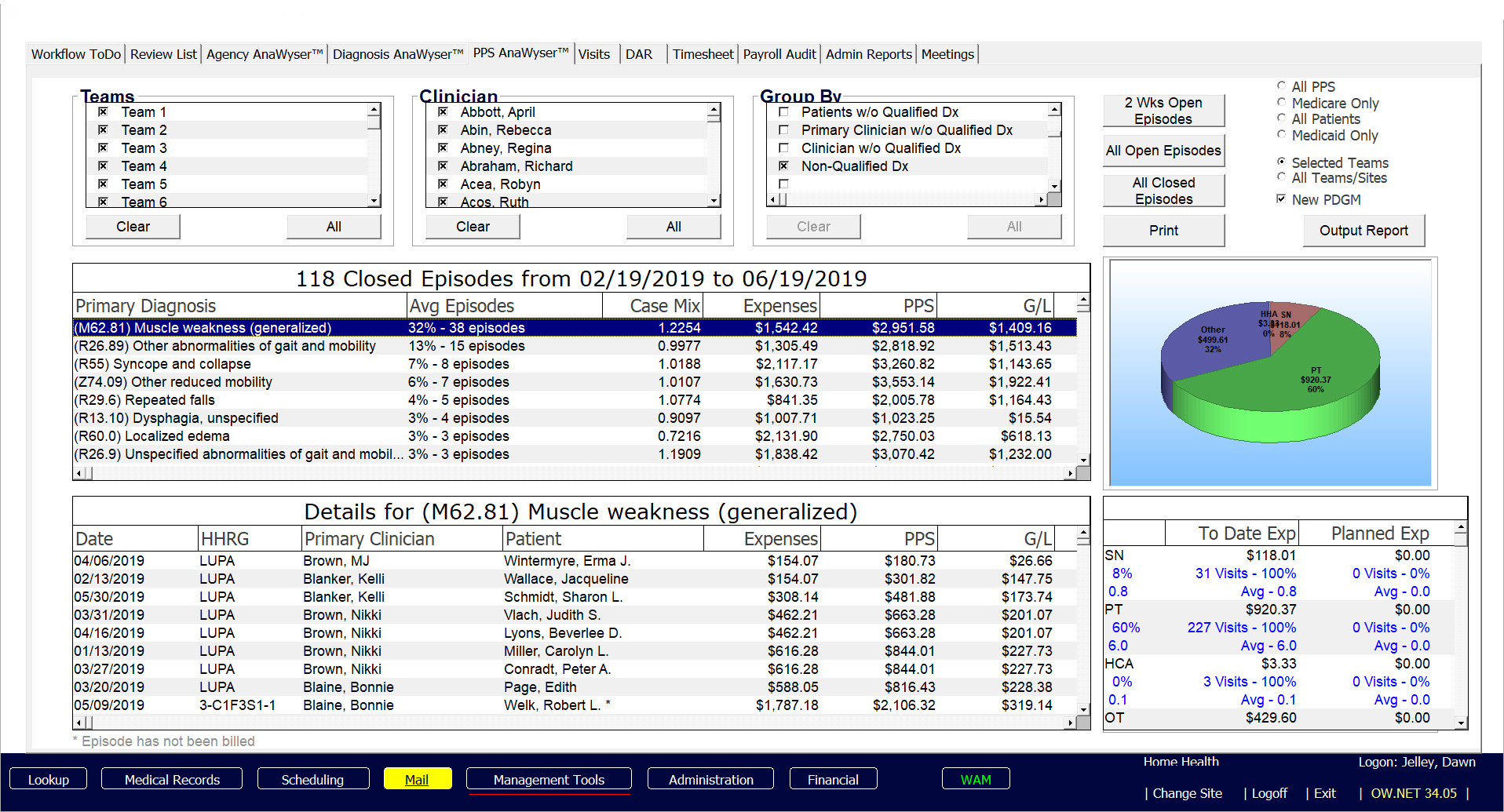Check Clinician w/o Qualified Dx
This screenshot has height=812, width=1504.
pyautogui.click(x=783, y=148)
